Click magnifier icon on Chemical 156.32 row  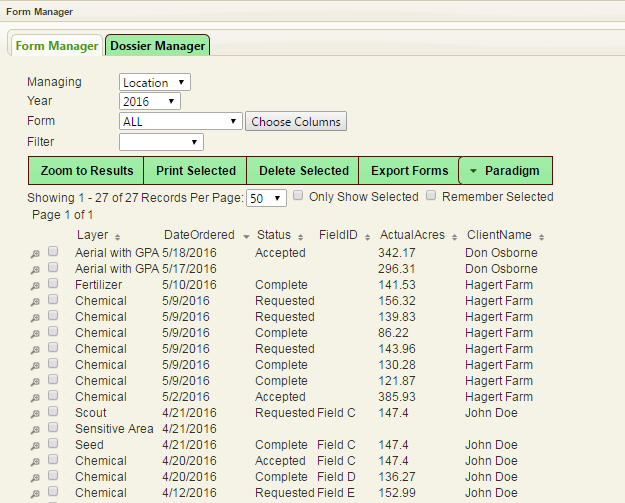[x=35, y=302]
